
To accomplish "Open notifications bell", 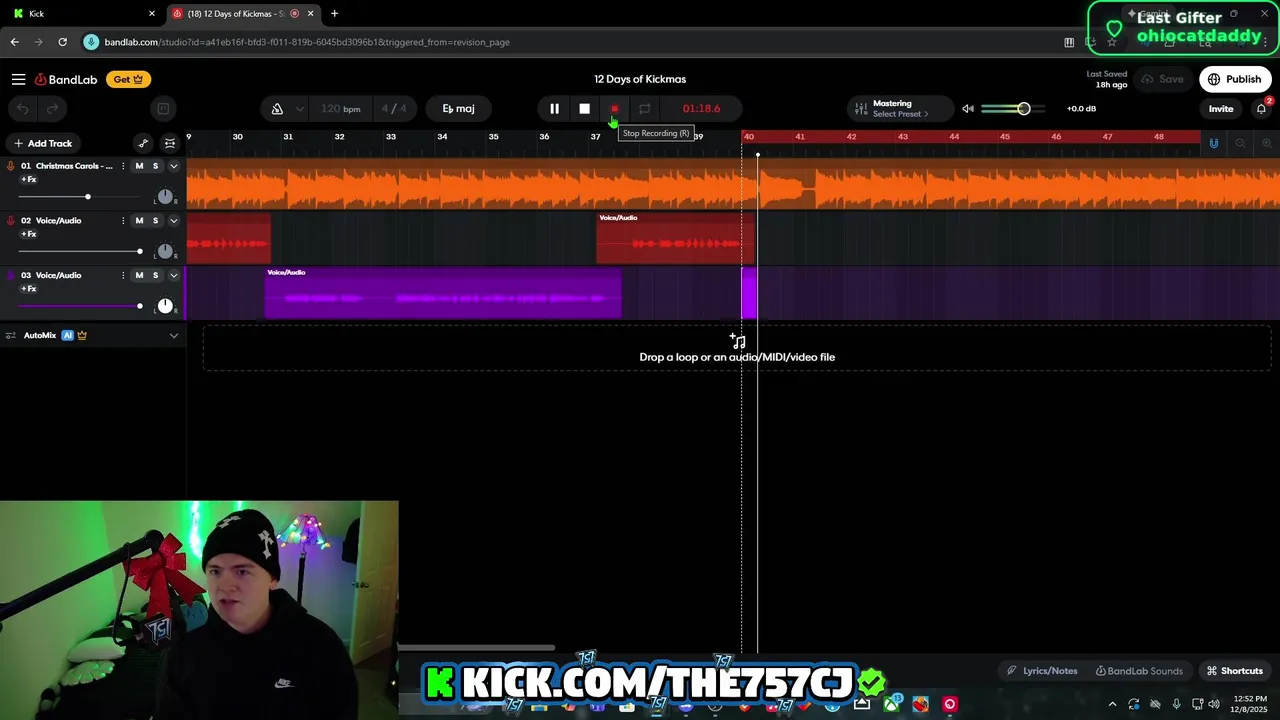I will click(1261, 109).
